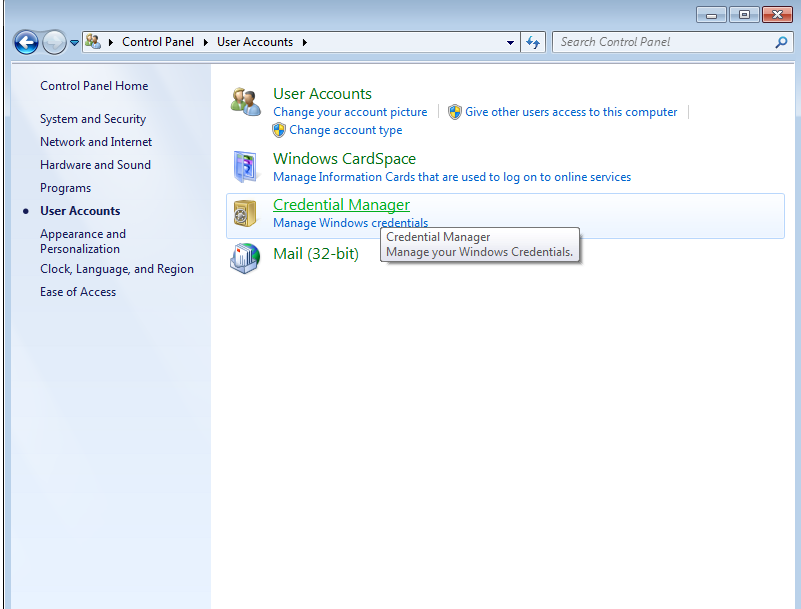801x609 pixels.
Task: Click Change account type link
Action: pyautogui.click(x=346, y=130)
